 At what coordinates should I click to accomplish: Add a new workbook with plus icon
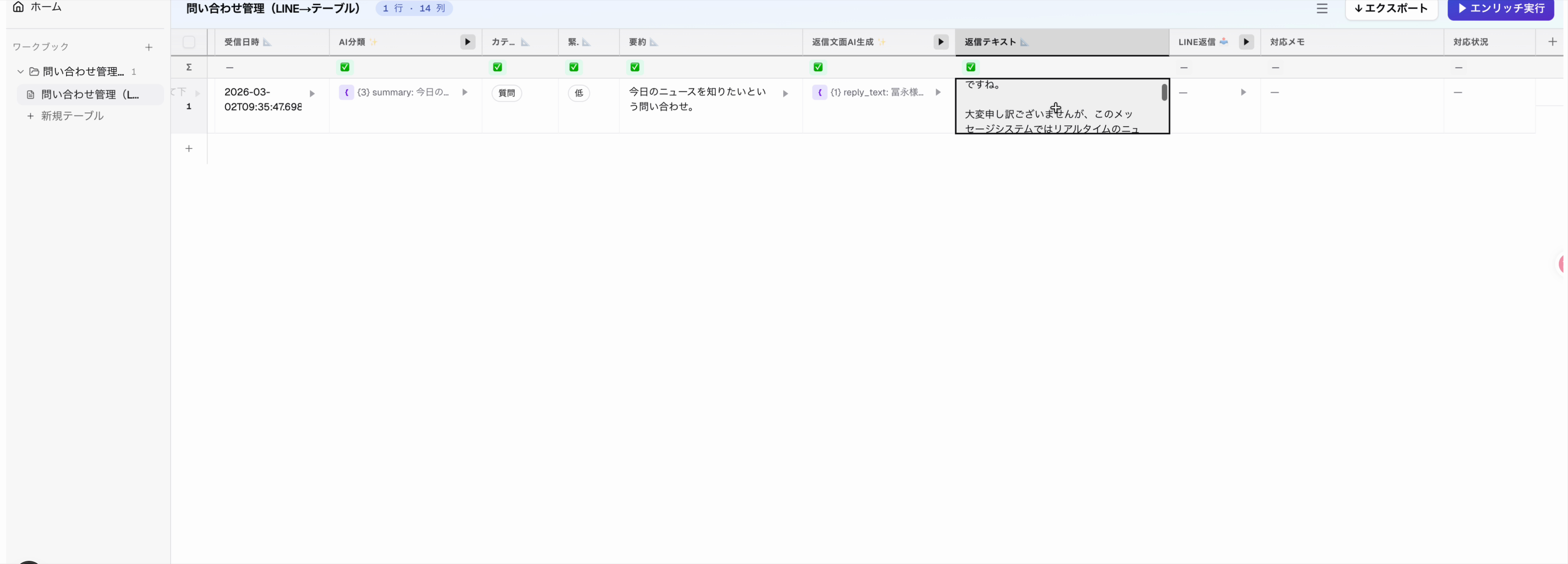(x=149, y=47)
